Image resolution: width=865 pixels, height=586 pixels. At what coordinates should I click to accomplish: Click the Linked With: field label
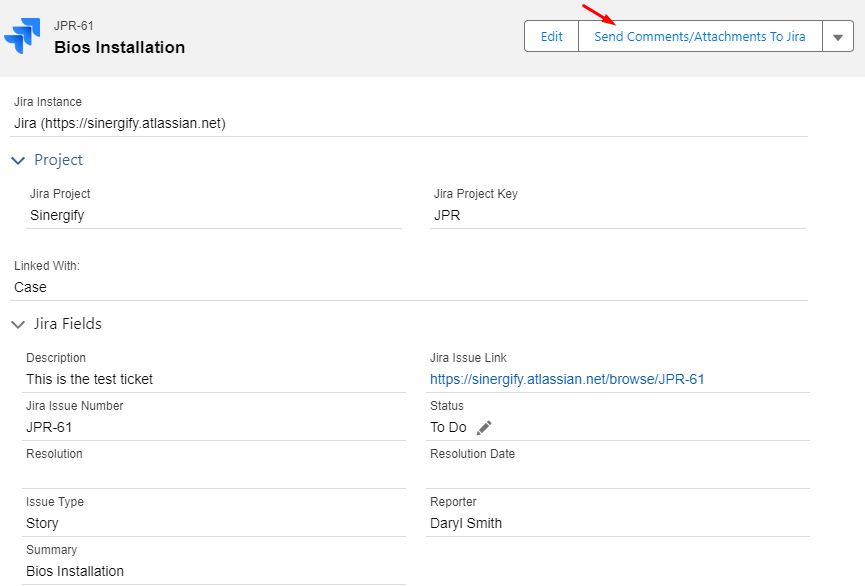point(47,266)
